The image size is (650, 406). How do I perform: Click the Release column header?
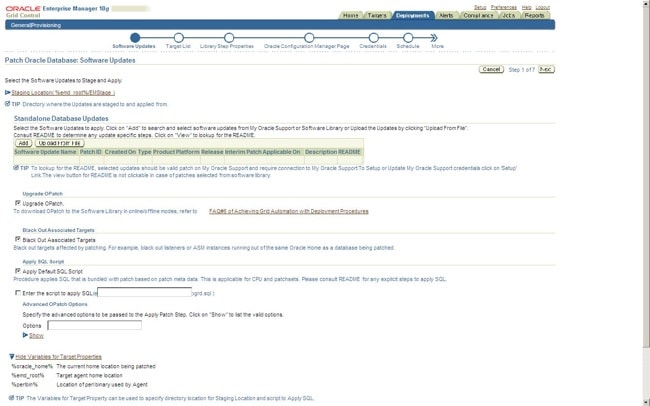coord(212,152)
